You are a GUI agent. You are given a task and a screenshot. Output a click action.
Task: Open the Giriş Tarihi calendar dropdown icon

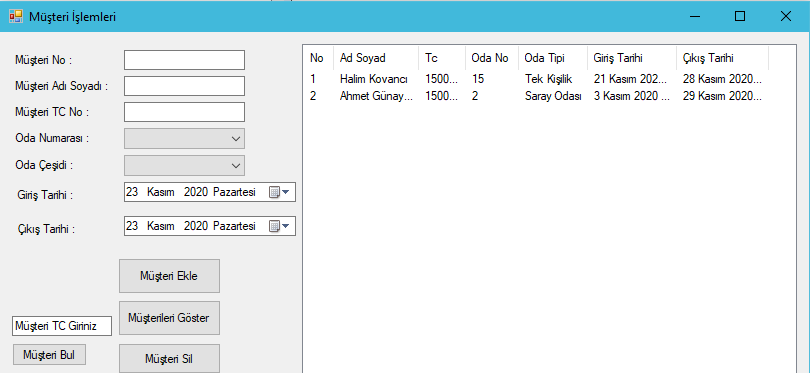[x=279, y=193]
